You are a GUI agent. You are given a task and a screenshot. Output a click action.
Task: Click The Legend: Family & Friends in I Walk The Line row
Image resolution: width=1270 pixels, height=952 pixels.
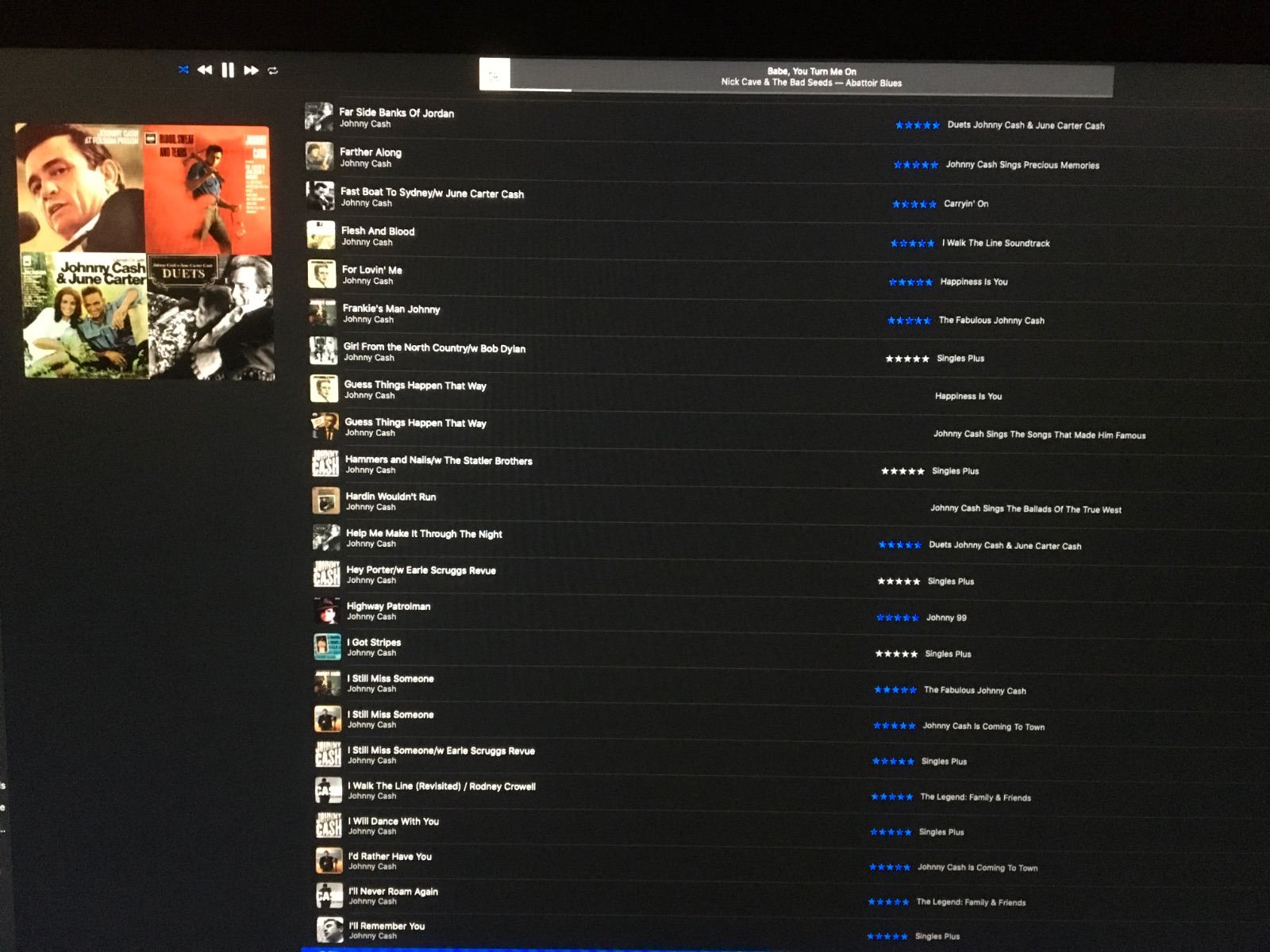(x=976, y=798)
